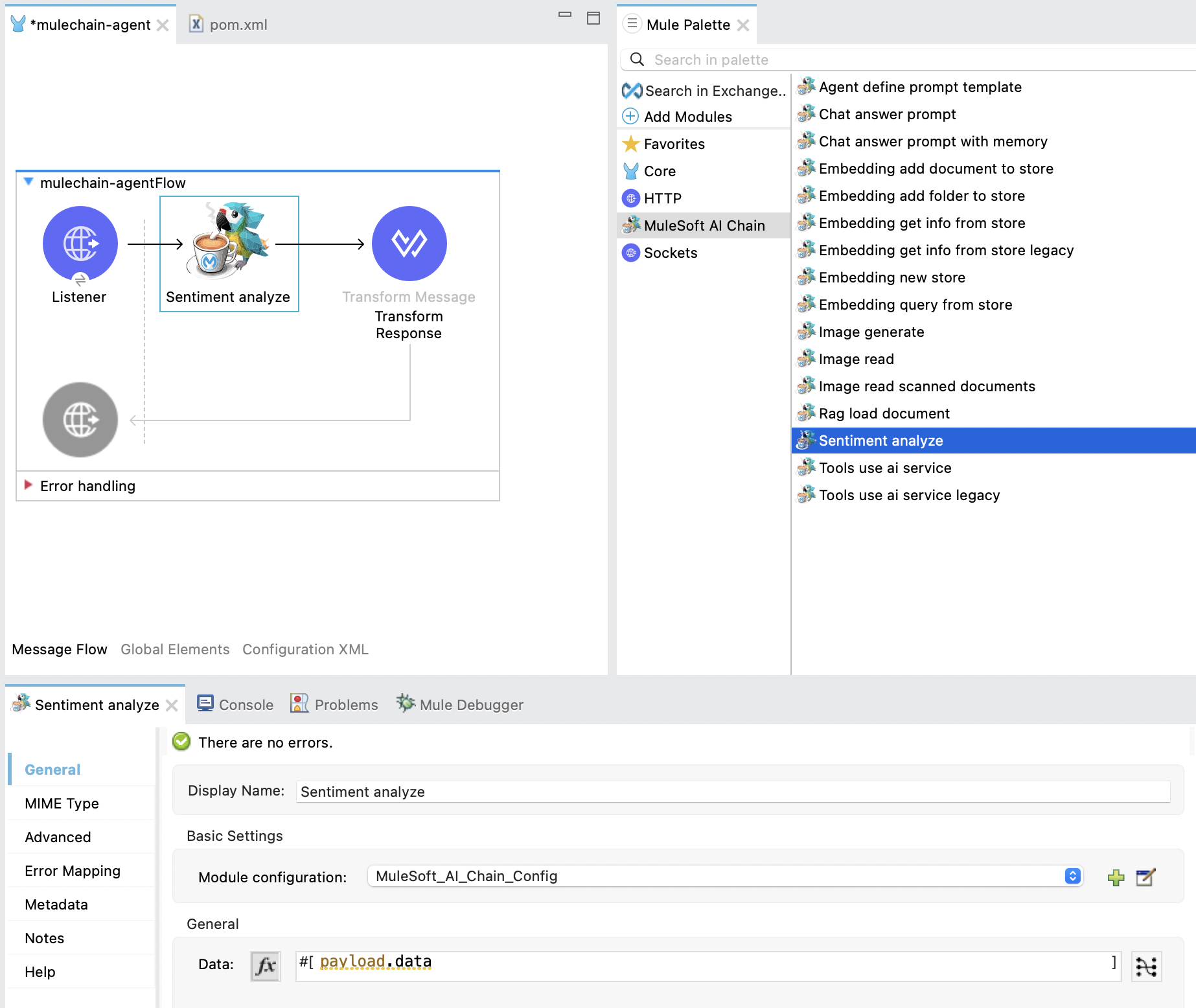Select the Sentiment analyze parrot icon in flow
The width and height of the screenshot is (1196, 1008).
(x=228, y=240)
